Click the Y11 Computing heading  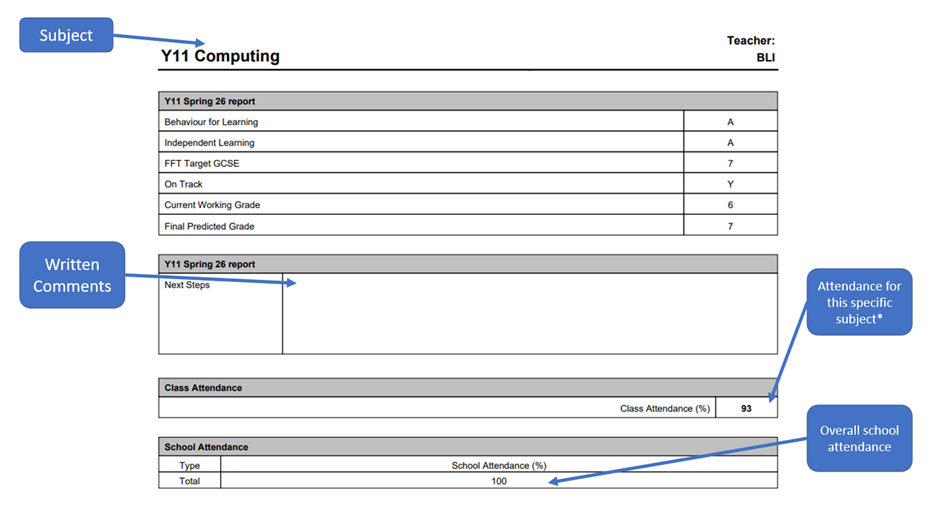point(220,57)
